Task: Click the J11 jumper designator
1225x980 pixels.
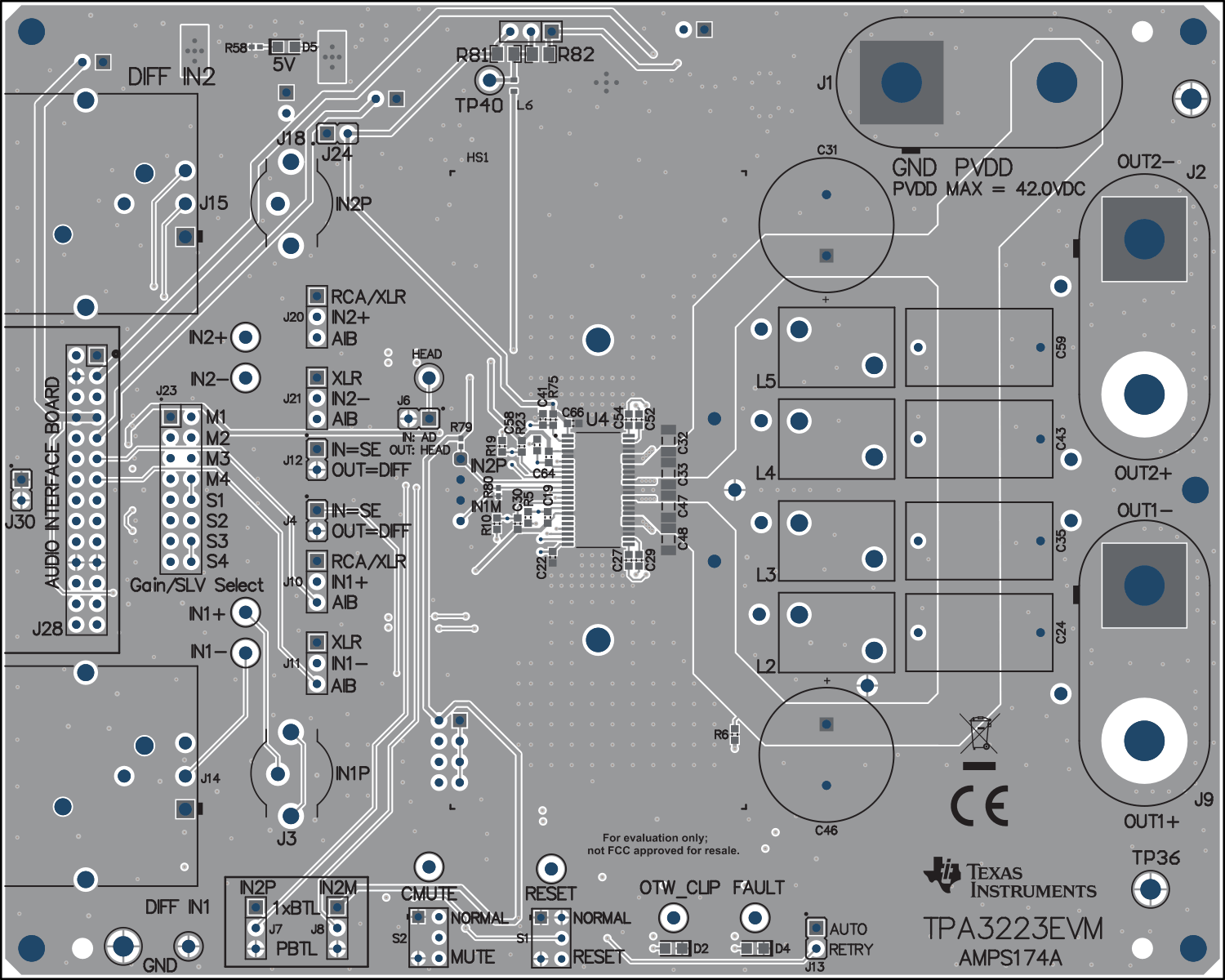Action: (x=292, y=663)
